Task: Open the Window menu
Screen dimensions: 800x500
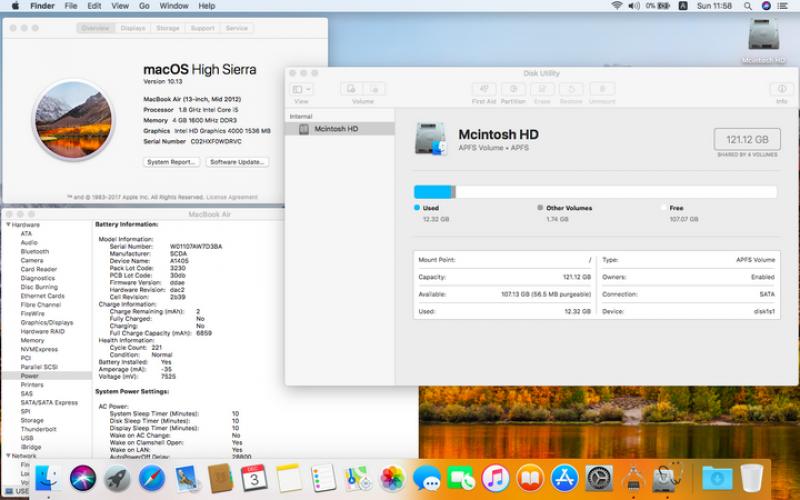Action: coord(174,6)
